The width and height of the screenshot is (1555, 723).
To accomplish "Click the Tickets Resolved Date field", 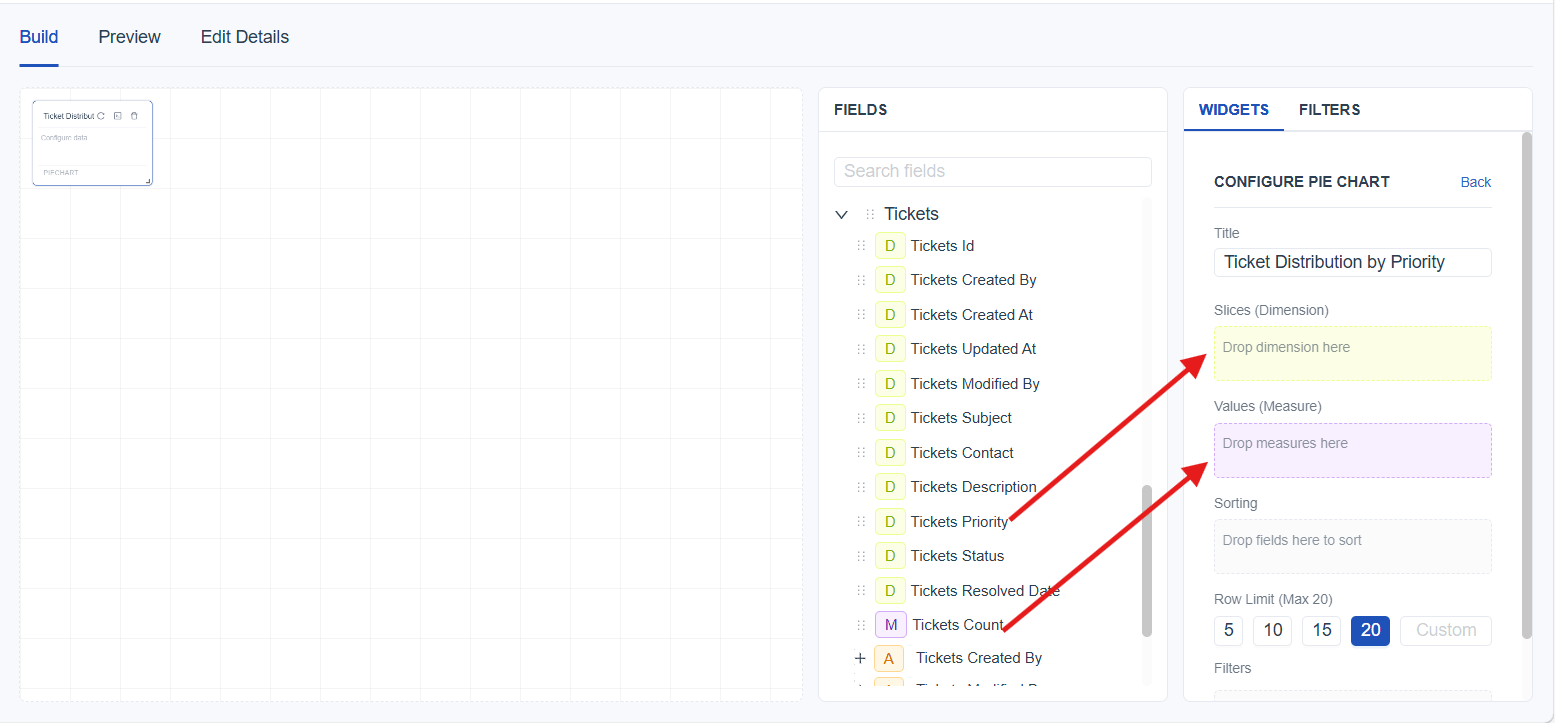I will click(984, 591).
